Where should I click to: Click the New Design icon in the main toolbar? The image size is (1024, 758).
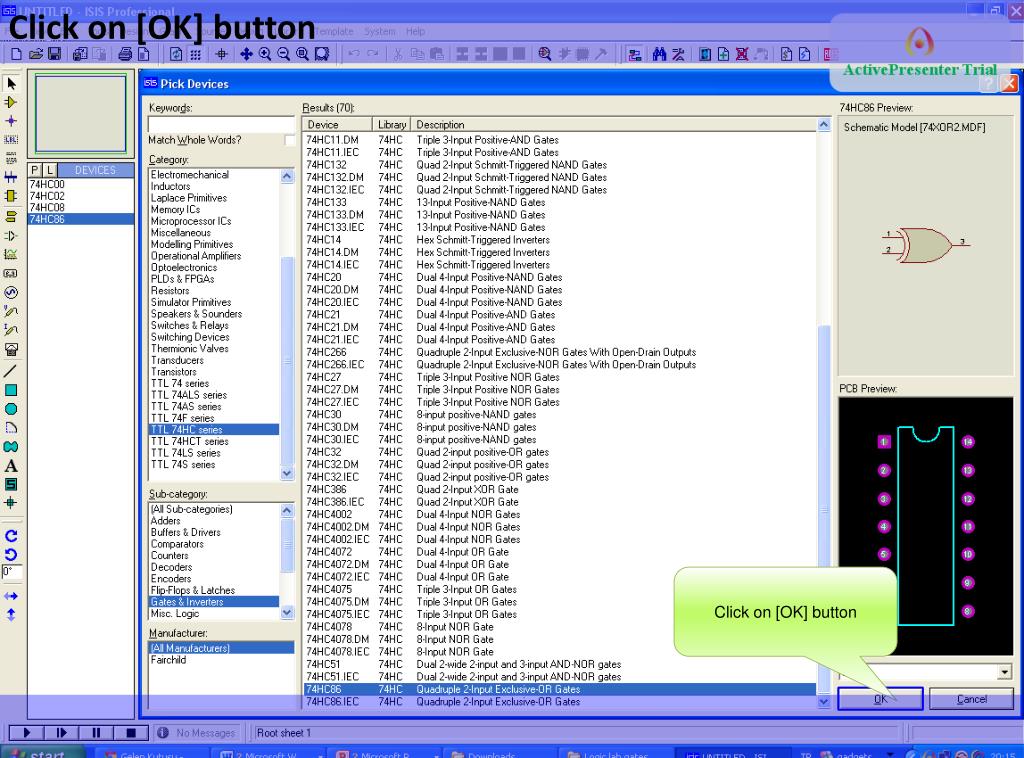pos(16,54)
